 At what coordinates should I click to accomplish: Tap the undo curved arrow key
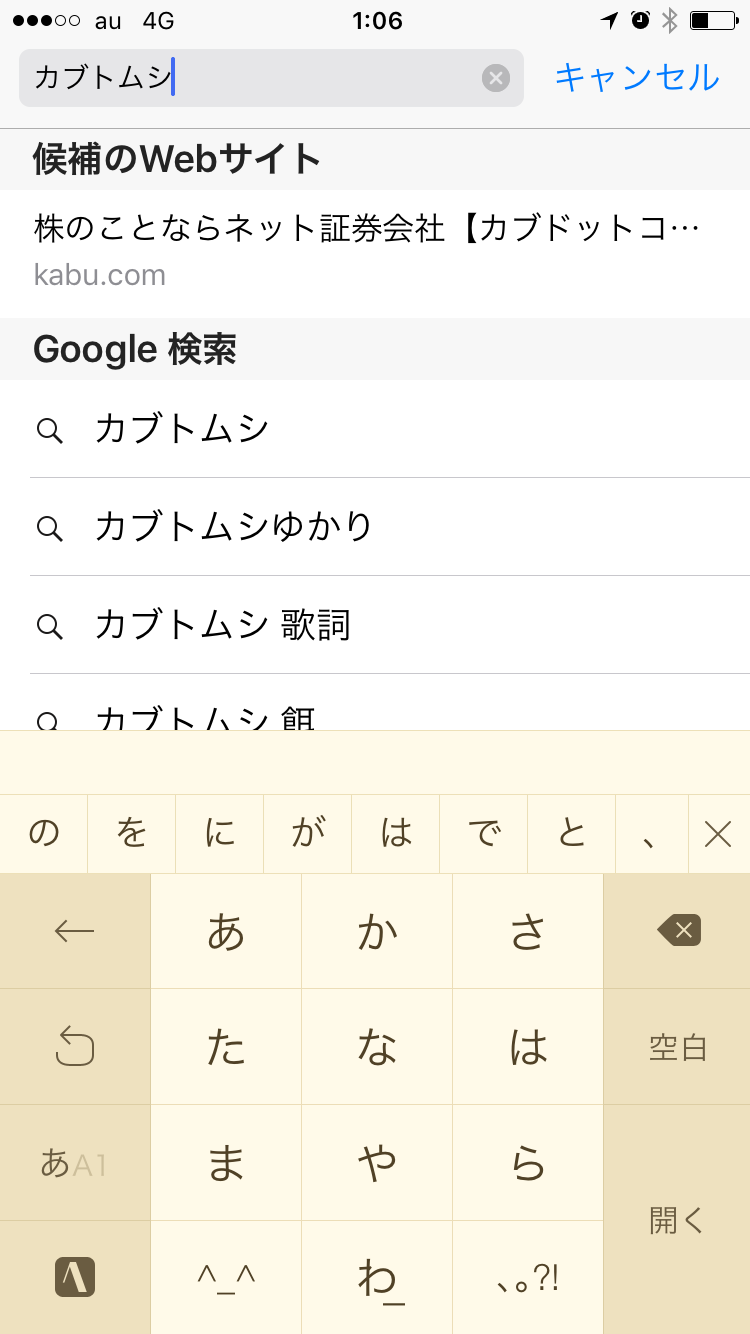pyautogui.click(x=75, y=1047)
